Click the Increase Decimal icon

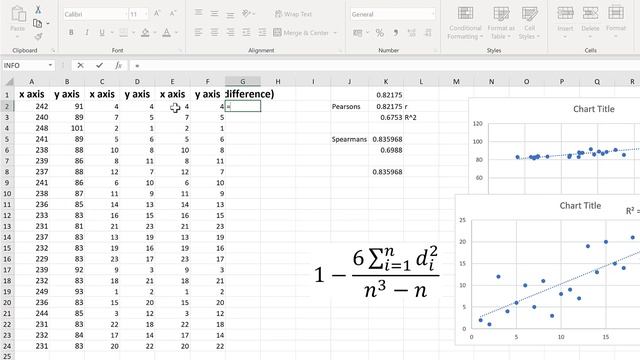pyautogui.click(x=412, y=33)
